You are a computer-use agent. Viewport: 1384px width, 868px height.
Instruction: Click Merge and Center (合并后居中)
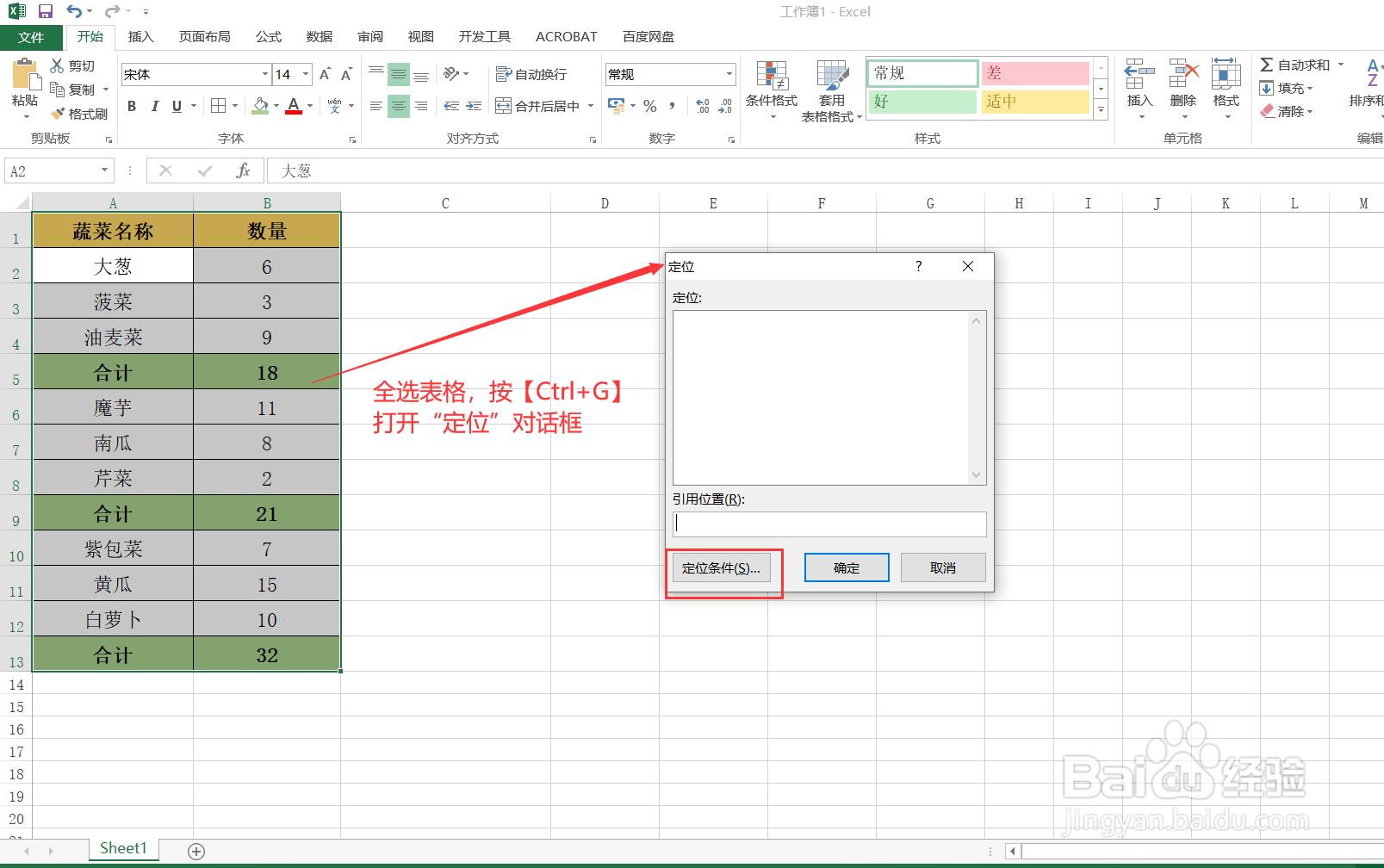pos(537,106)
